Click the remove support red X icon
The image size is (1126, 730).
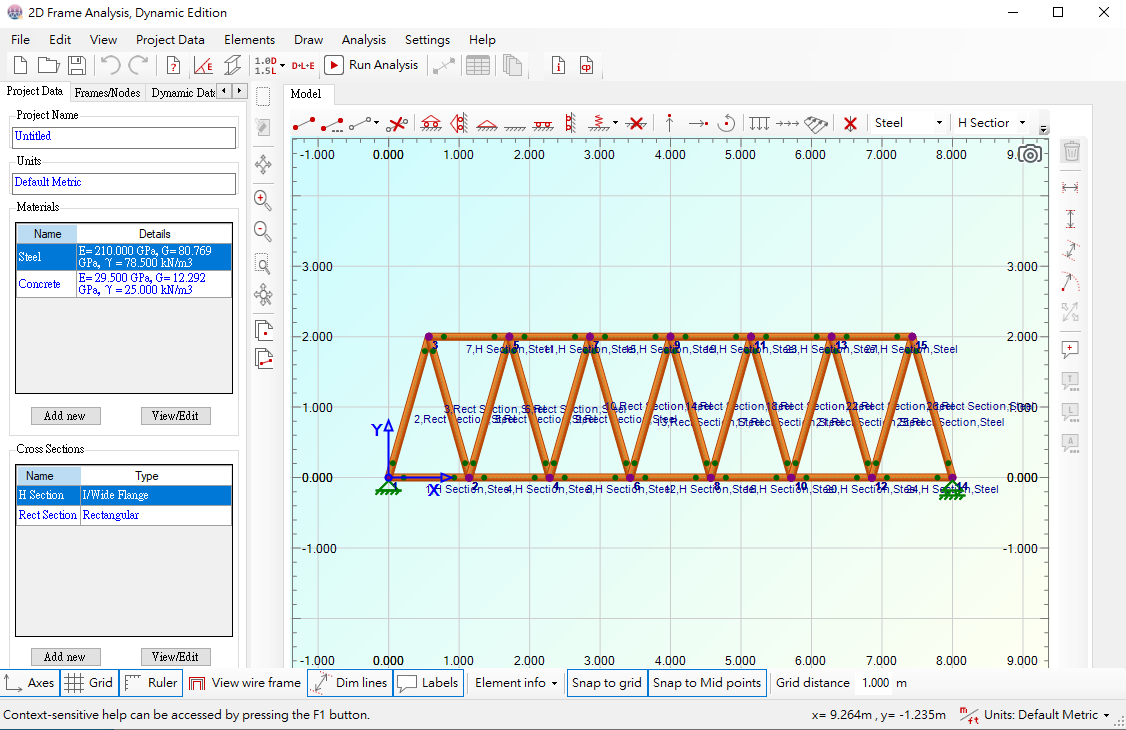636,123
